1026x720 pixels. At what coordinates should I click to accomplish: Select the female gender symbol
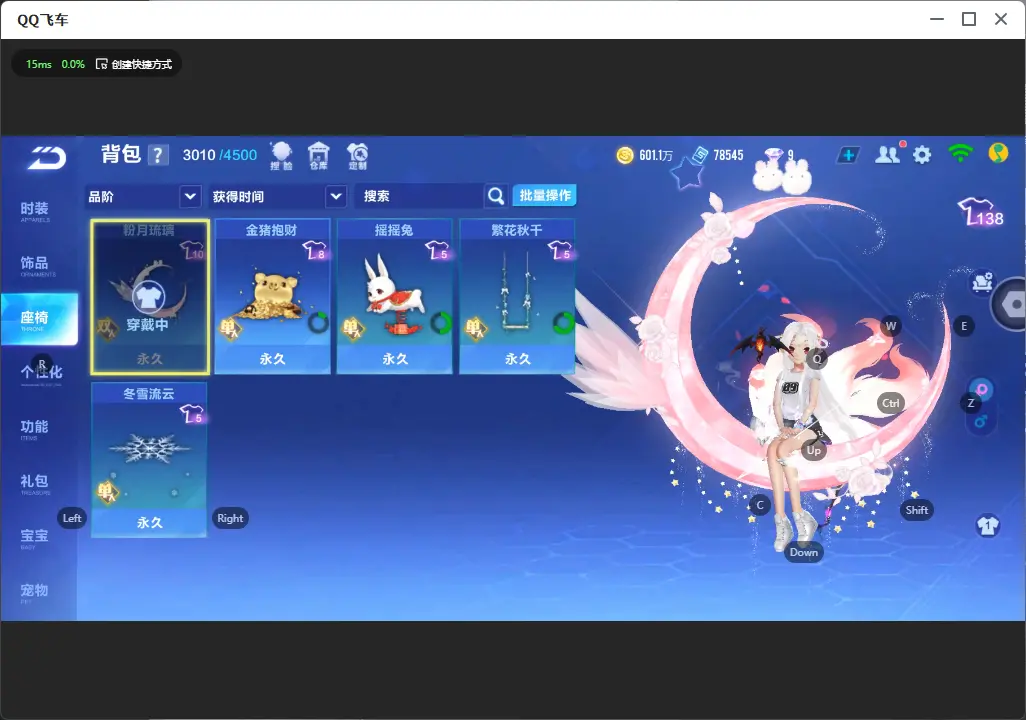(x=981, y=391)
